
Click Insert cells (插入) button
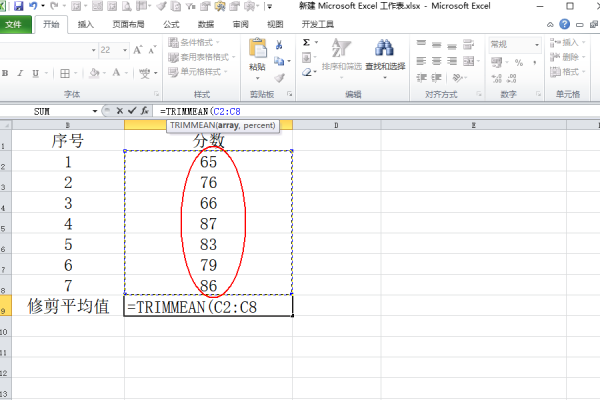567,42
